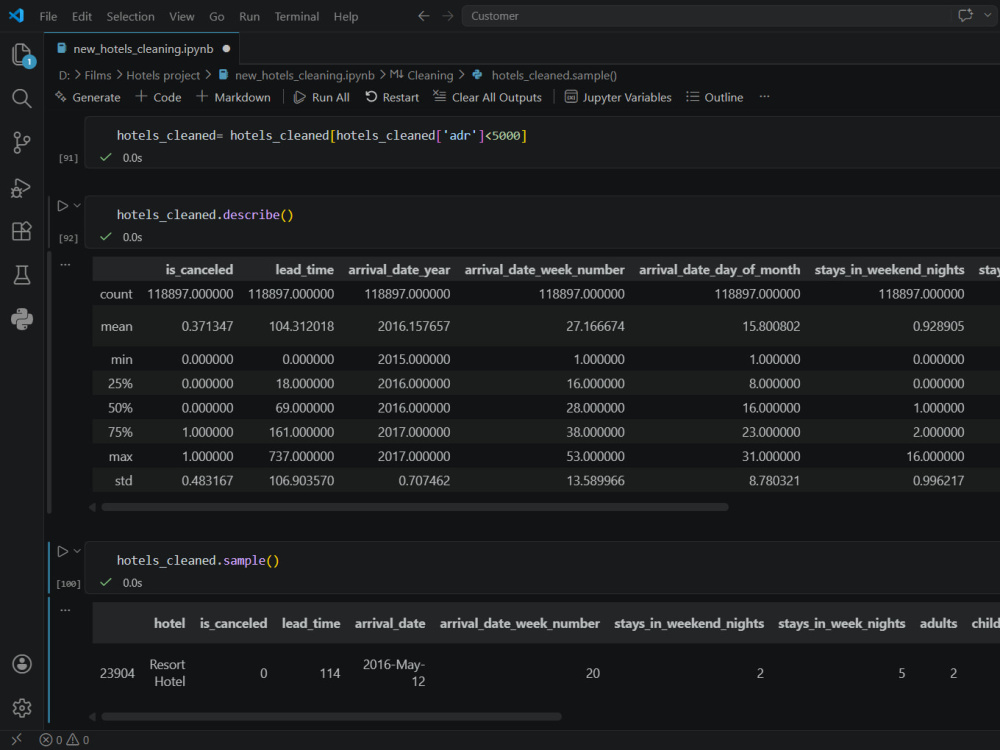Open the Extensions view

(x=22, y=231)
